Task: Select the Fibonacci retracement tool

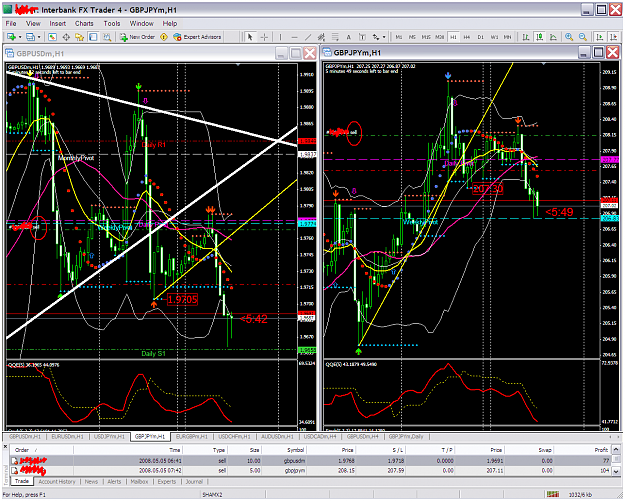Action: (x=335, y=37)
